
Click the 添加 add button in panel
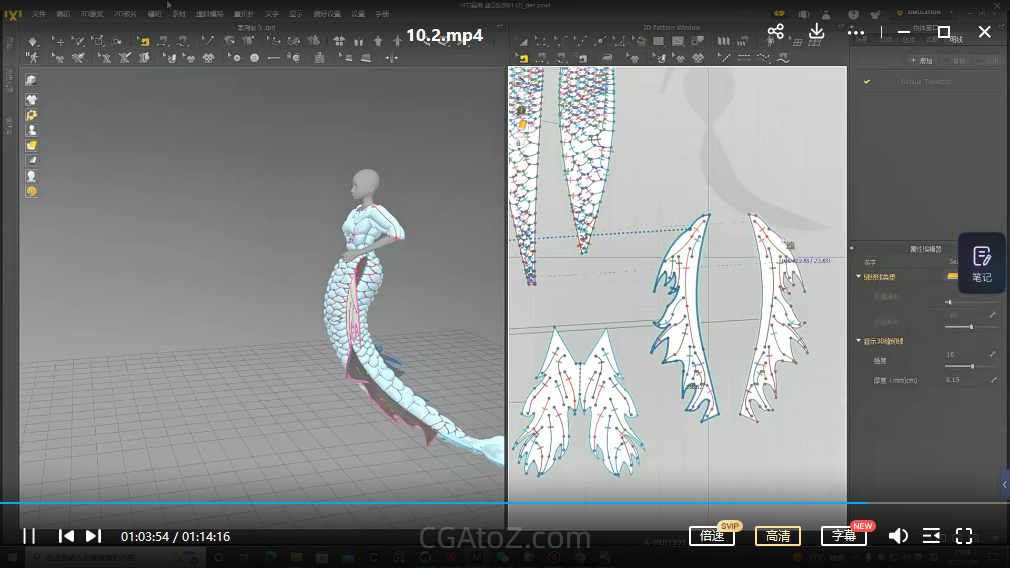pyautogui.click(x=921, y=61)
